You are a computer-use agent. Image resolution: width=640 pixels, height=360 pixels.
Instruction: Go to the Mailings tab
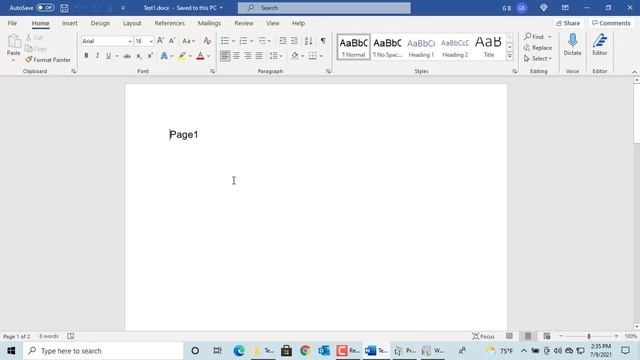[209, 23]
